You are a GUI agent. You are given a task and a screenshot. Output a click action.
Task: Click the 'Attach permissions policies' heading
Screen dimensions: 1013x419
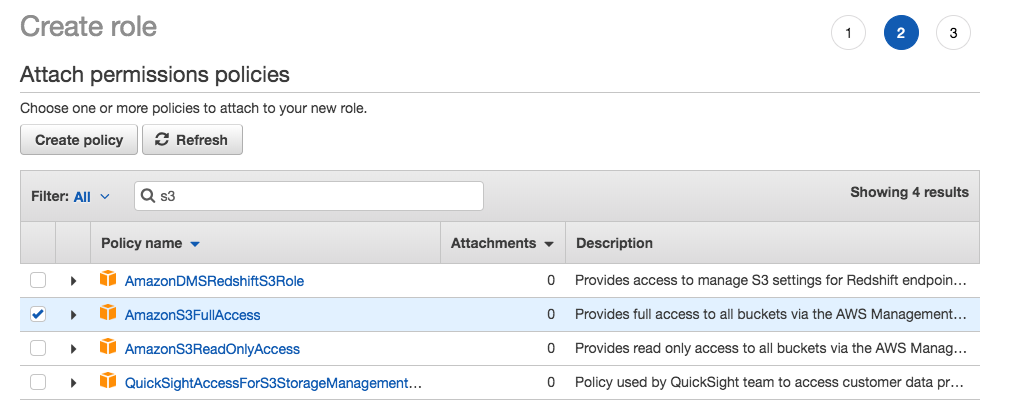coord(155,75)
